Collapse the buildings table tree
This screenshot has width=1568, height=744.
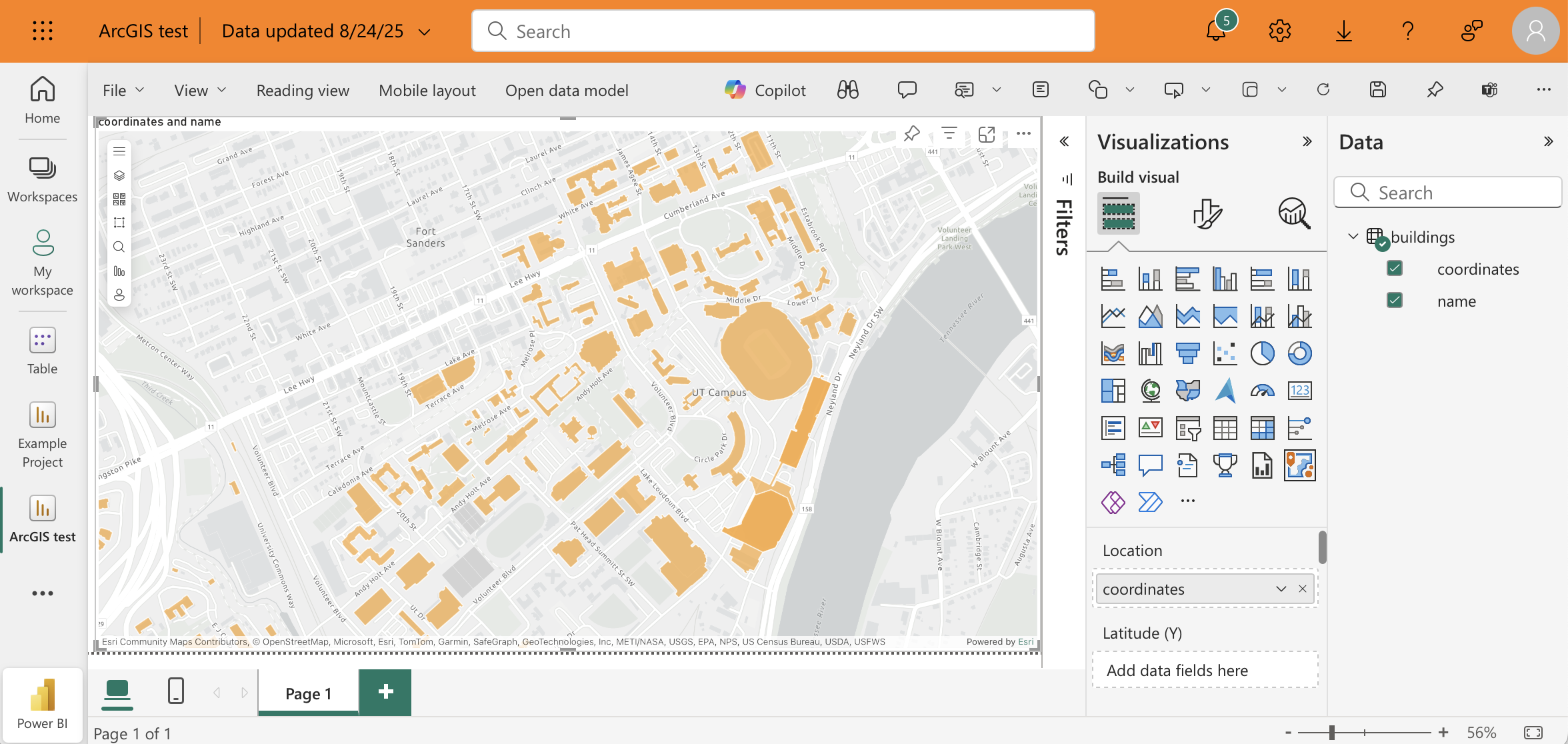(x=1353, y=237)
